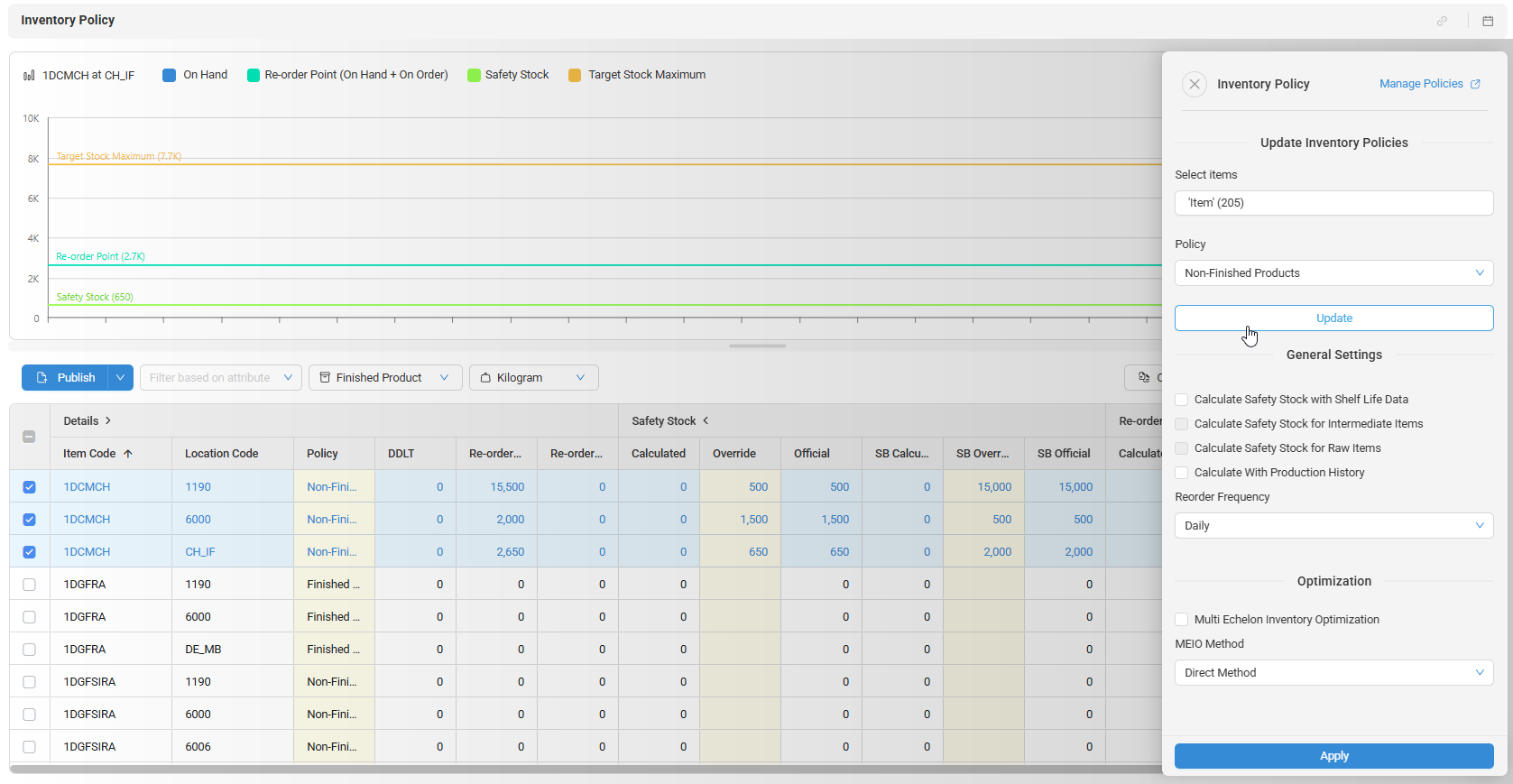Screen dimensions: 1513x784
Task: Open the calendar icon in the top-right header
Action: click(1488, 21)
